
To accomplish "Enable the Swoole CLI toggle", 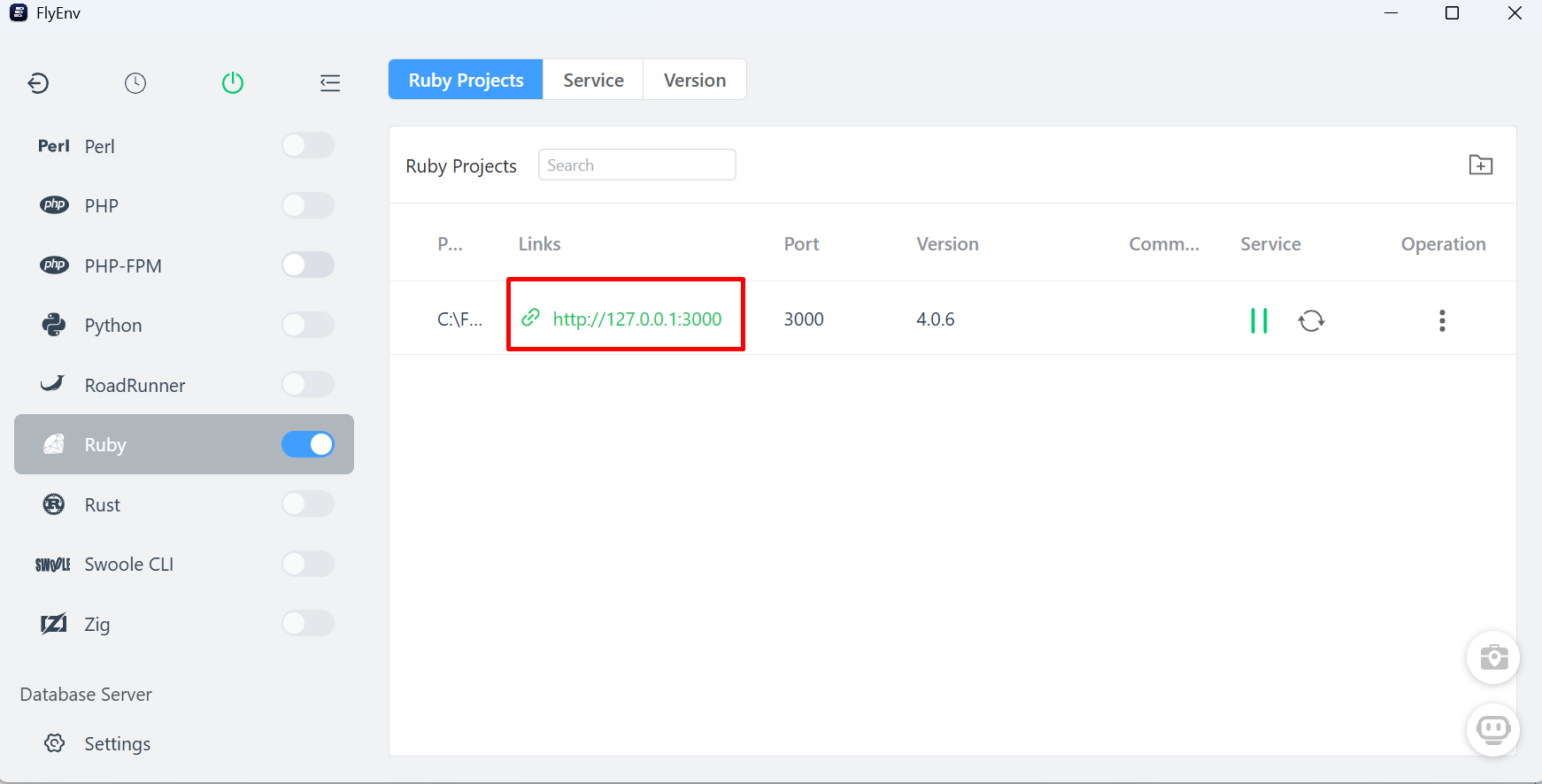I will [x=308, y=564].
